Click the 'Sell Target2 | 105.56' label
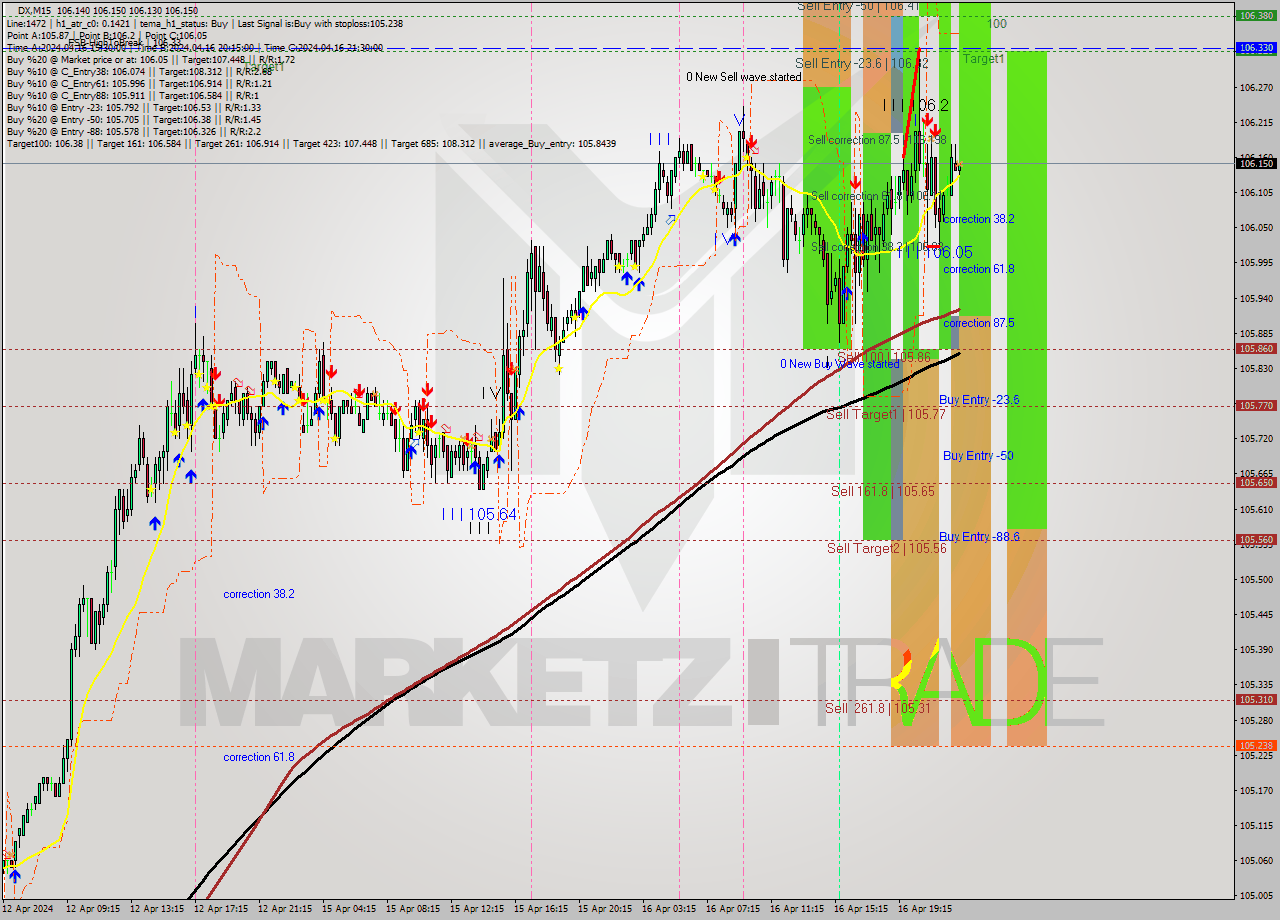This screenshot has height=920, width=1280. pos(887,548)
